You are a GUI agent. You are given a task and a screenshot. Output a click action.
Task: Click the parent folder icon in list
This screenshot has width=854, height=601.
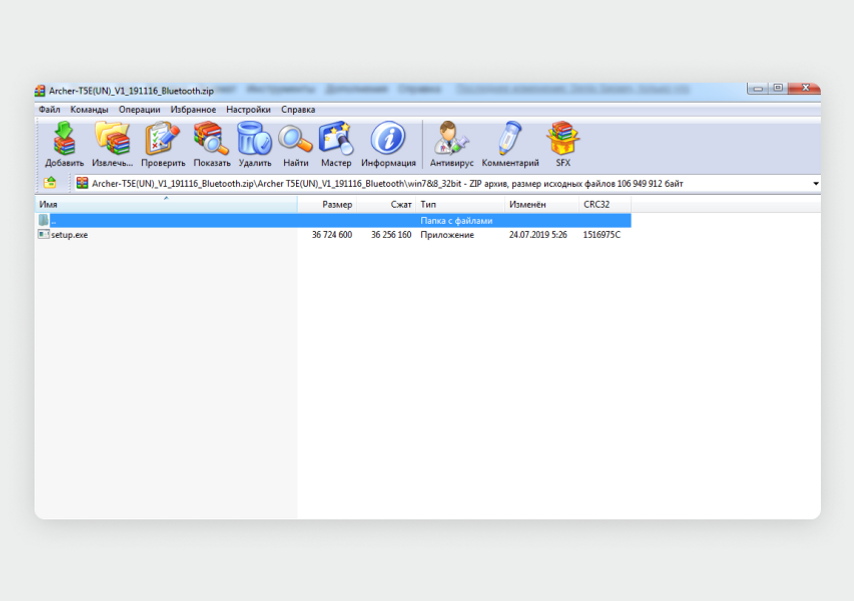coord(44,220)
